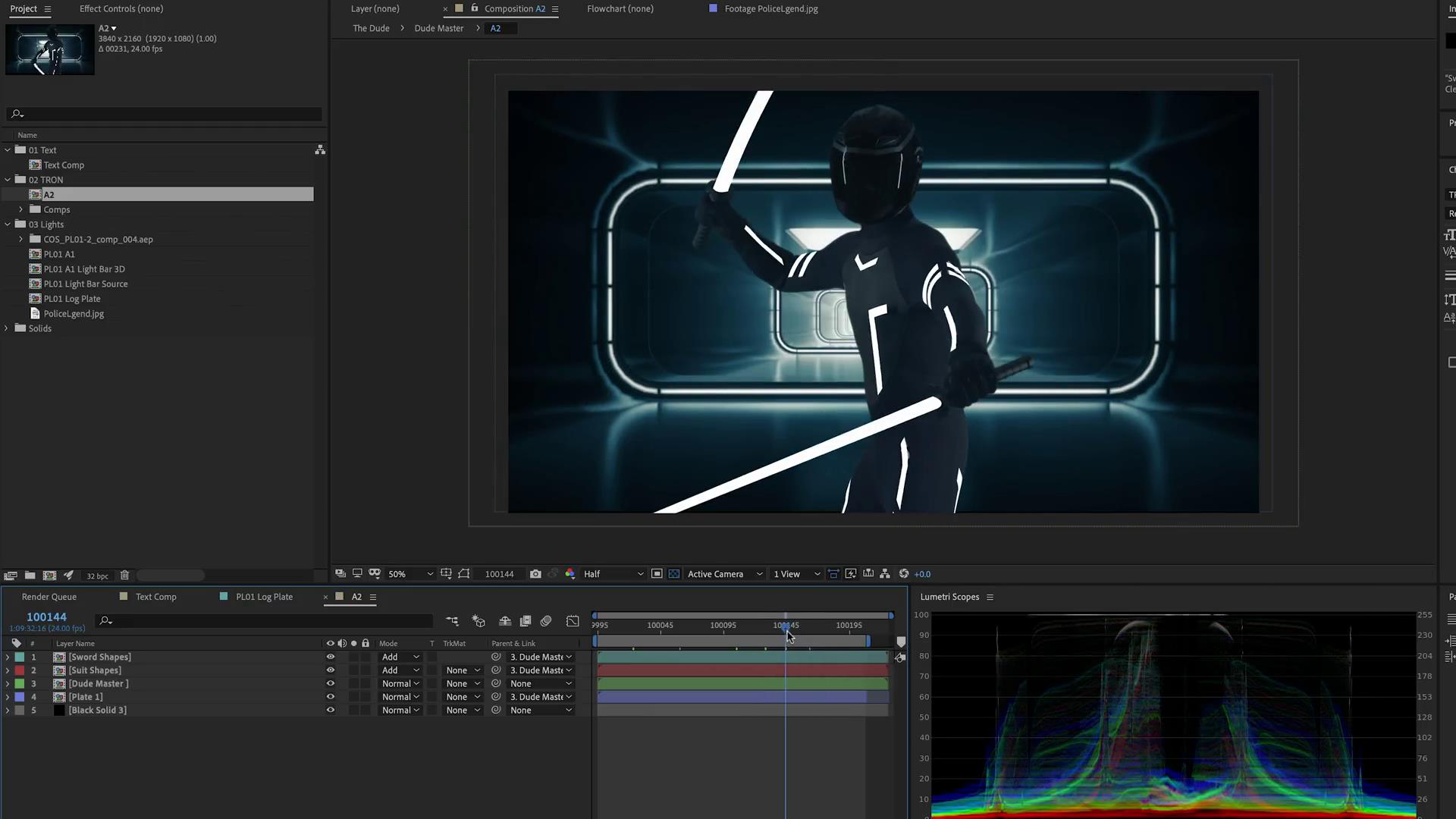Switch to Text Comp timeline tab
The height and width of the screenshot is (819, 1456).
click(x=155, y=597)
